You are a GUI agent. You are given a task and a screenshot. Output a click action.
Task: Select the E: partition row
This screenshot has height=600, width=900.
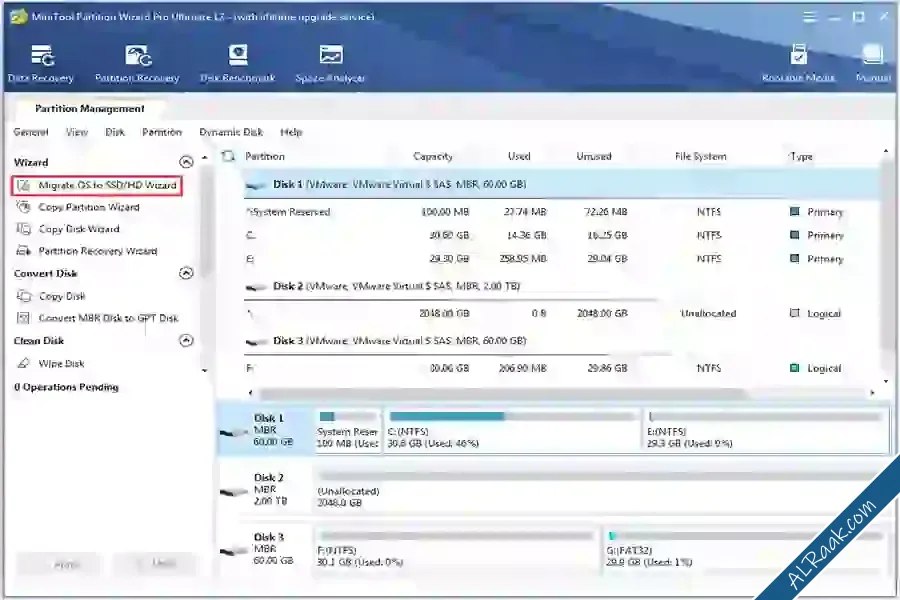click(561, 259)
